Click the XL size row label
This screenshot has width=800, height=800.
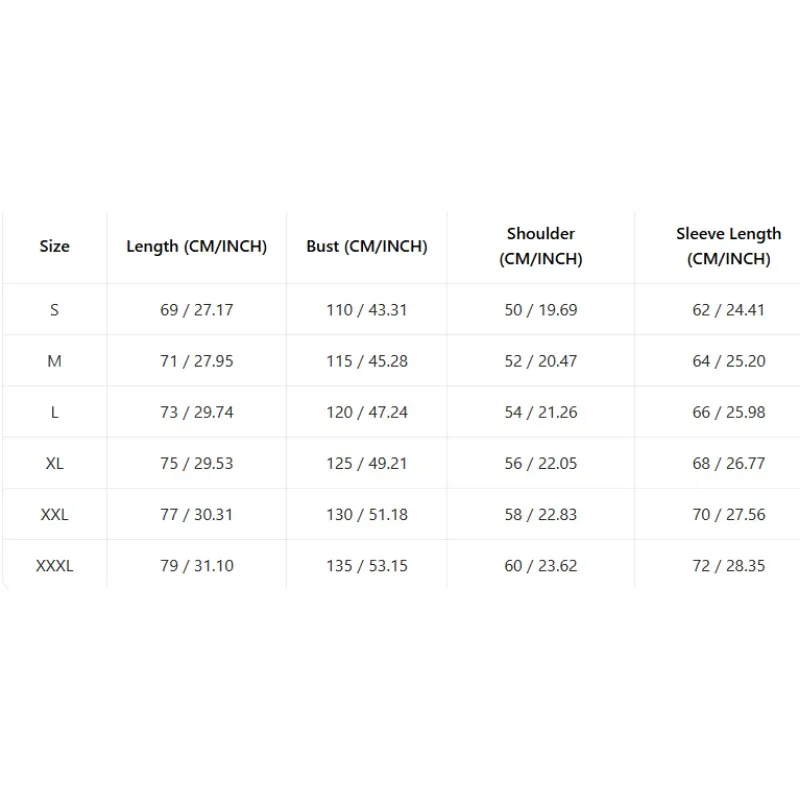55,463
